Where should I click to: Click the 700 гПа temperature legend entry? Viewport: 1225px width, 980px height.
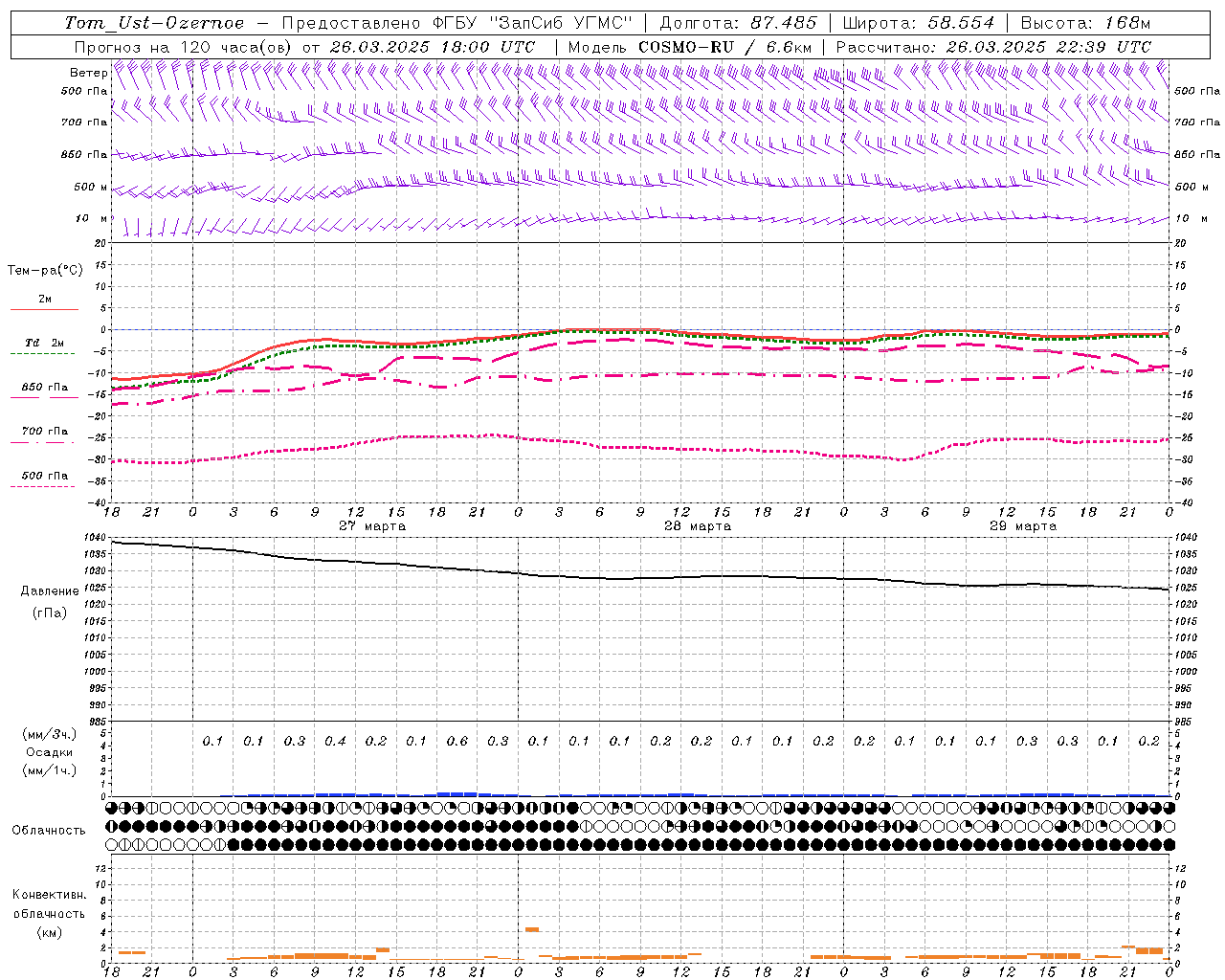pyautogui.click(x=45, y=432)
